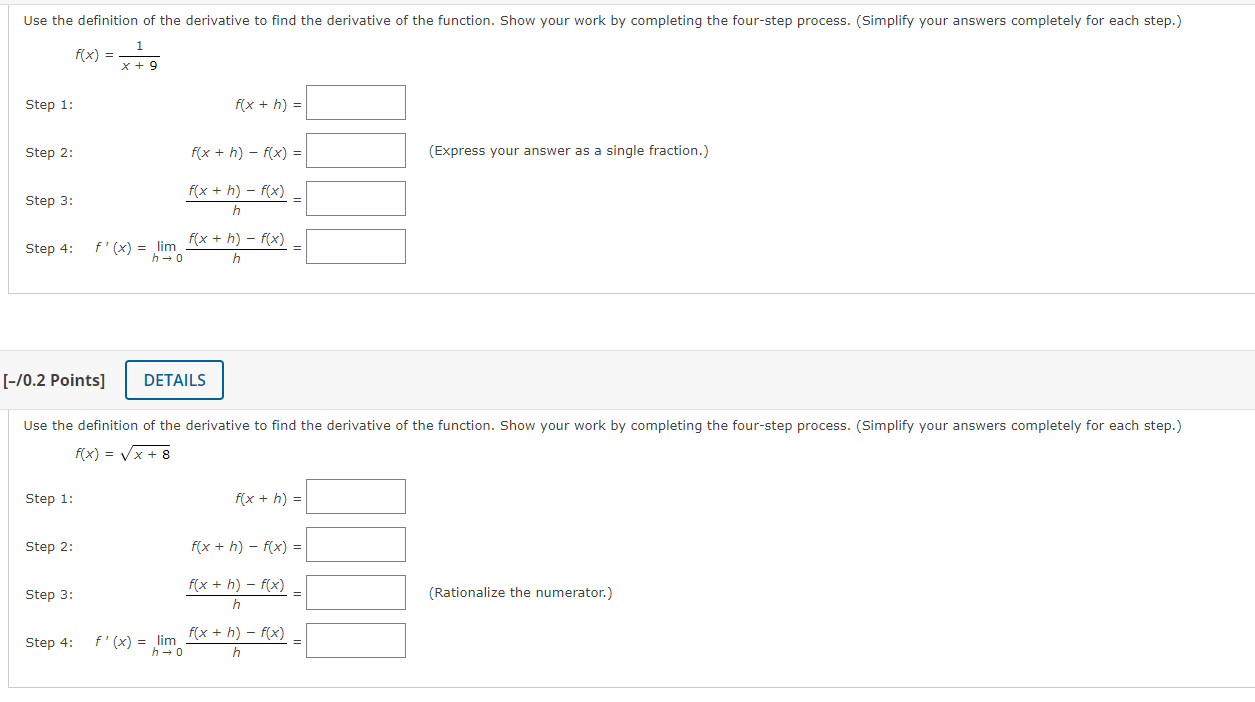Click the rationalize-numerator Step 3 answer box
This screenshot has width=1255, height=702.
[355, 592]
